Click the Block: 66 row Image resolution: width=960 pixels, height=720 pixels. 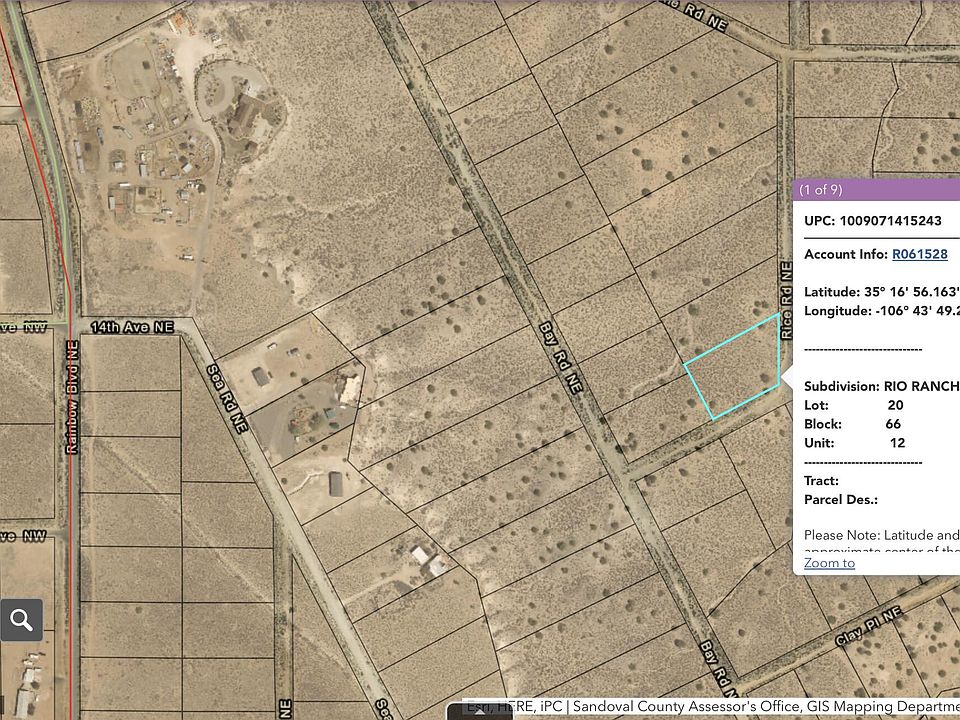pyautogui.click(x=853, y=424)
